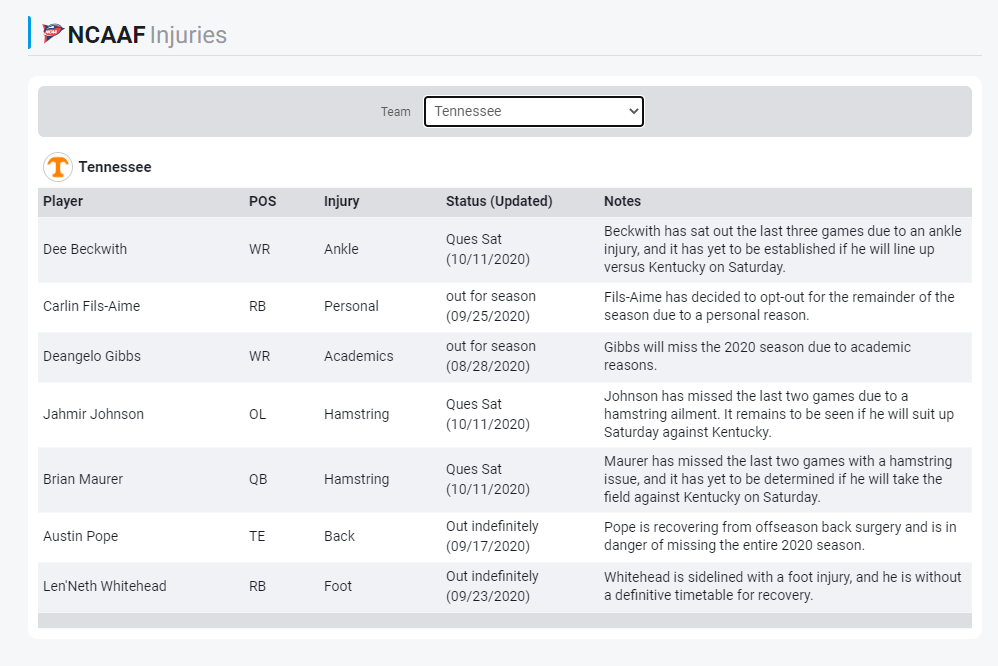Screen dimensions: 998x666
Task: Click the Beckwith ankle injury note
Action: click(x=783, y=249)
